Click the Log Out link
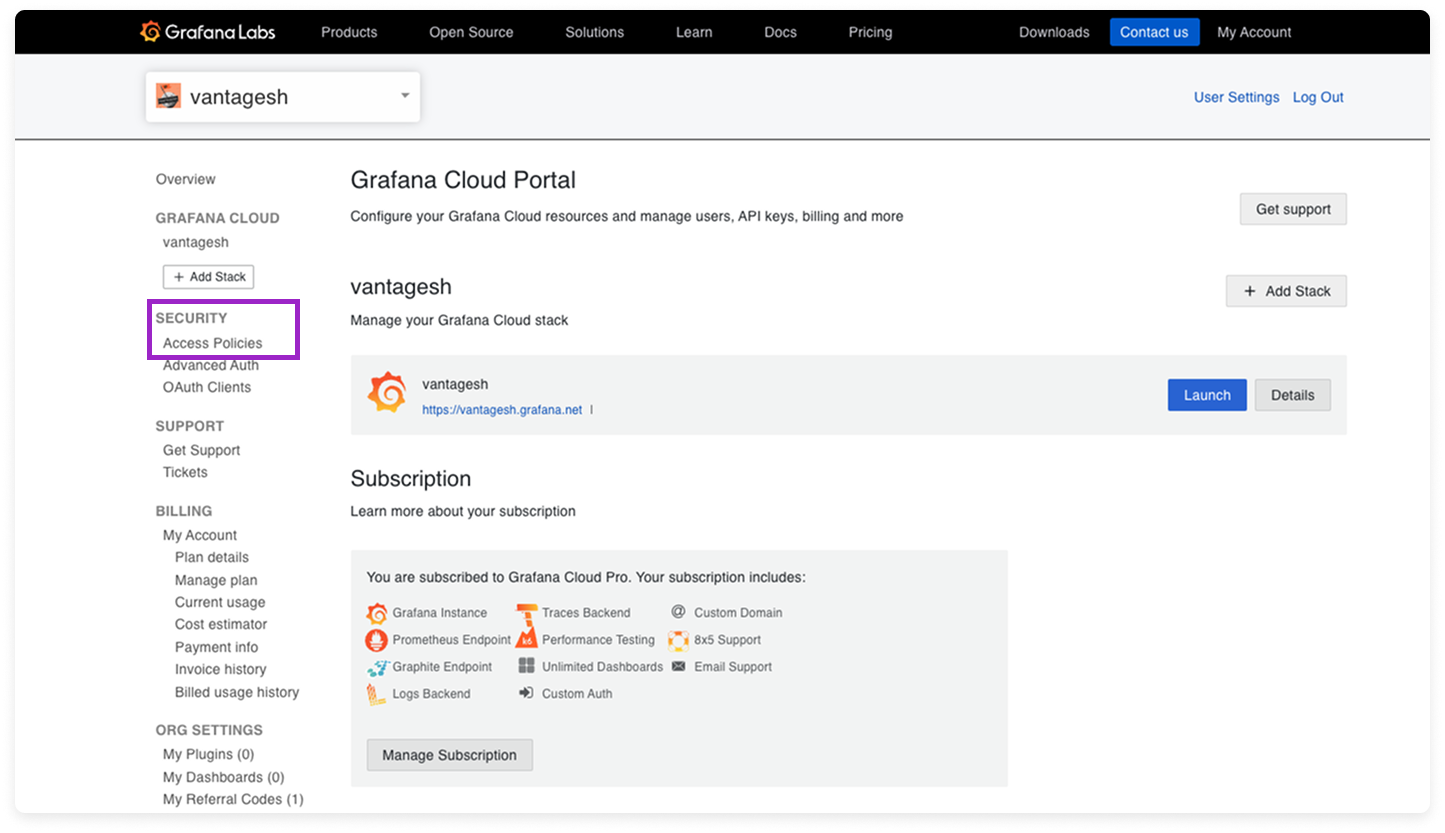 pyautogui.click(x=1318, y=97)
